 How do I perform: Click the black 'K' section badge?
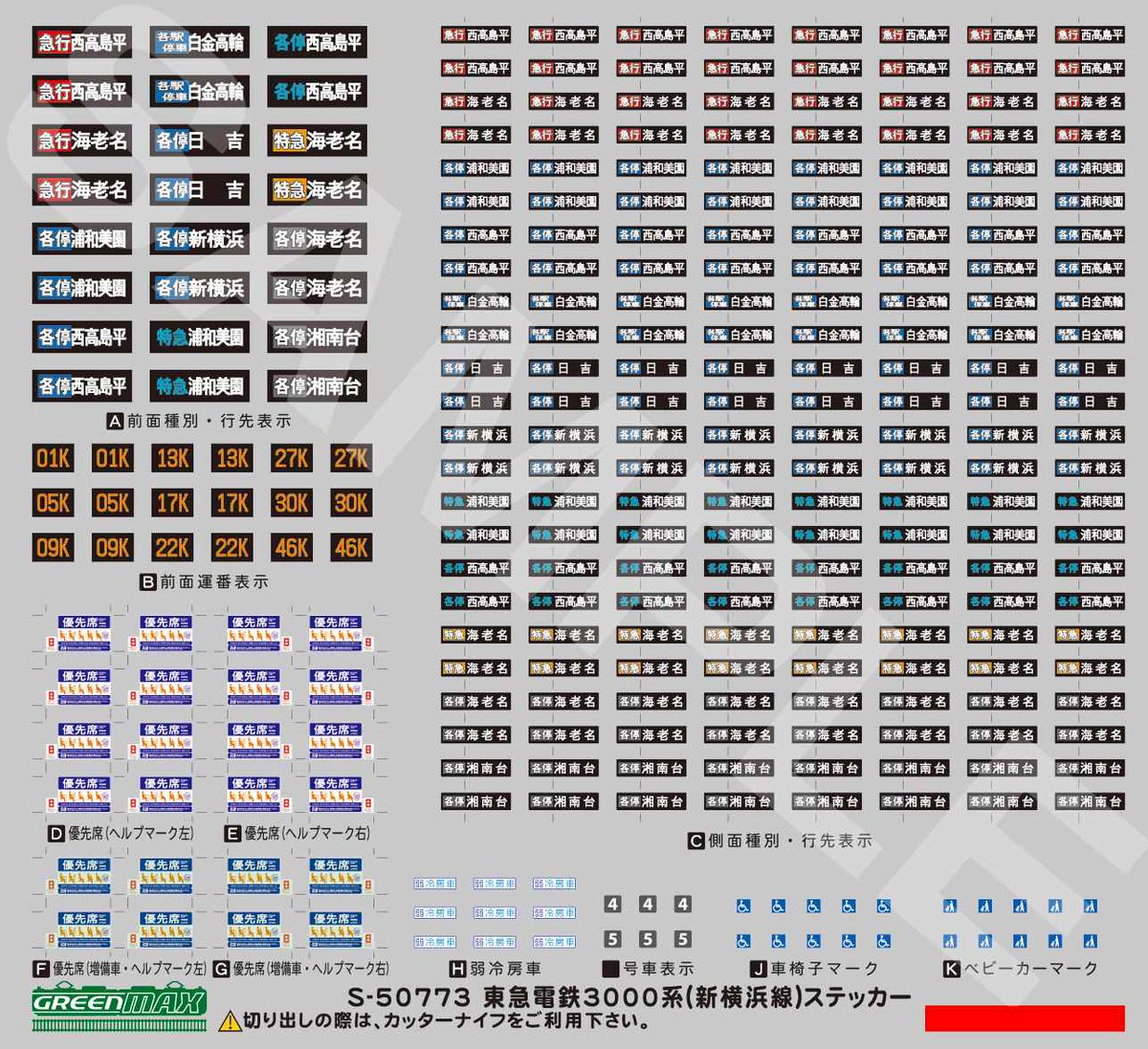coord(951,969)
